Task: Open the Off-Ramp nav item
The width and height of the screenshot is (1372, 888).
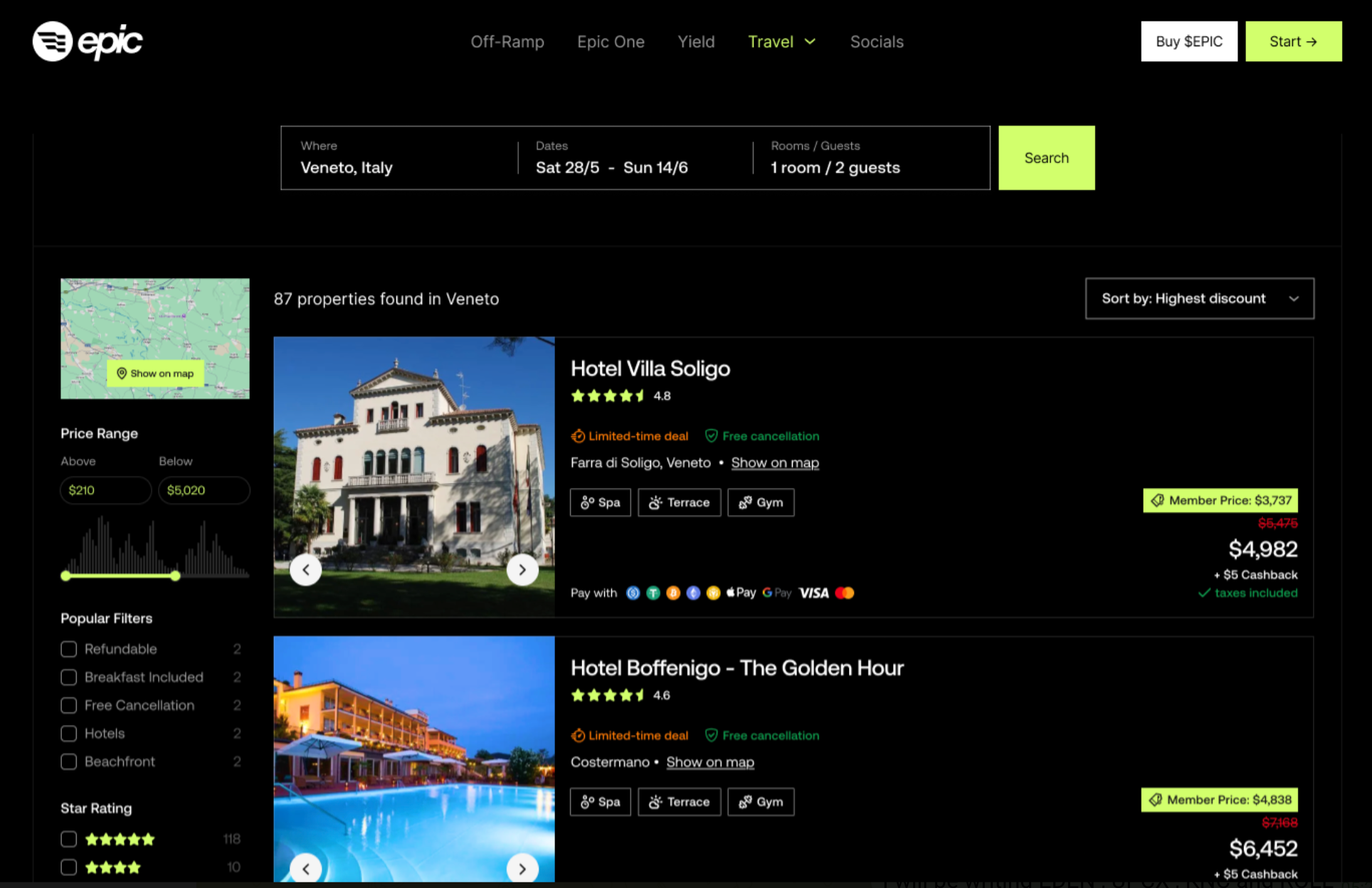Action: (x=507, y=42)
